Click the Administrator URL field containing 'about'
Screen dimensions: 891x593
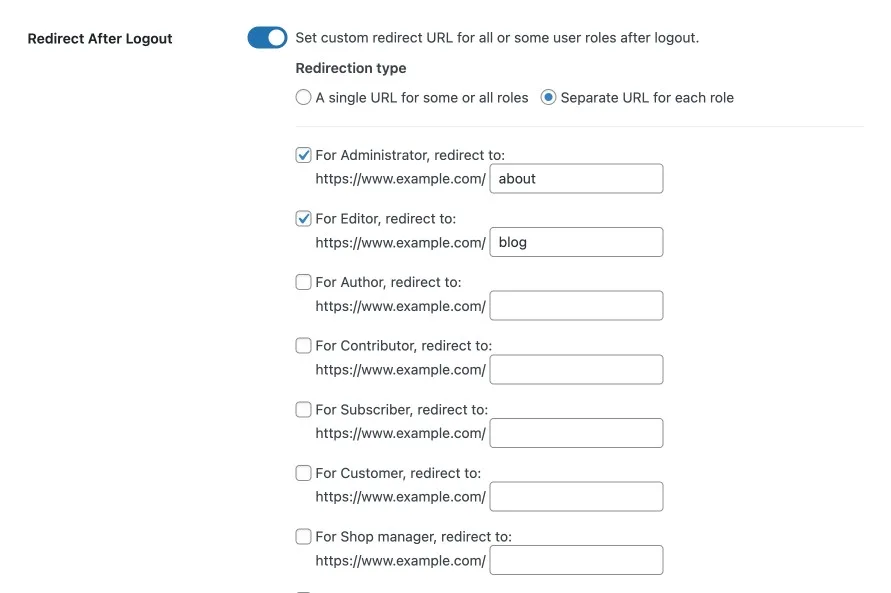pyautogui.click(x=576, y=178)
